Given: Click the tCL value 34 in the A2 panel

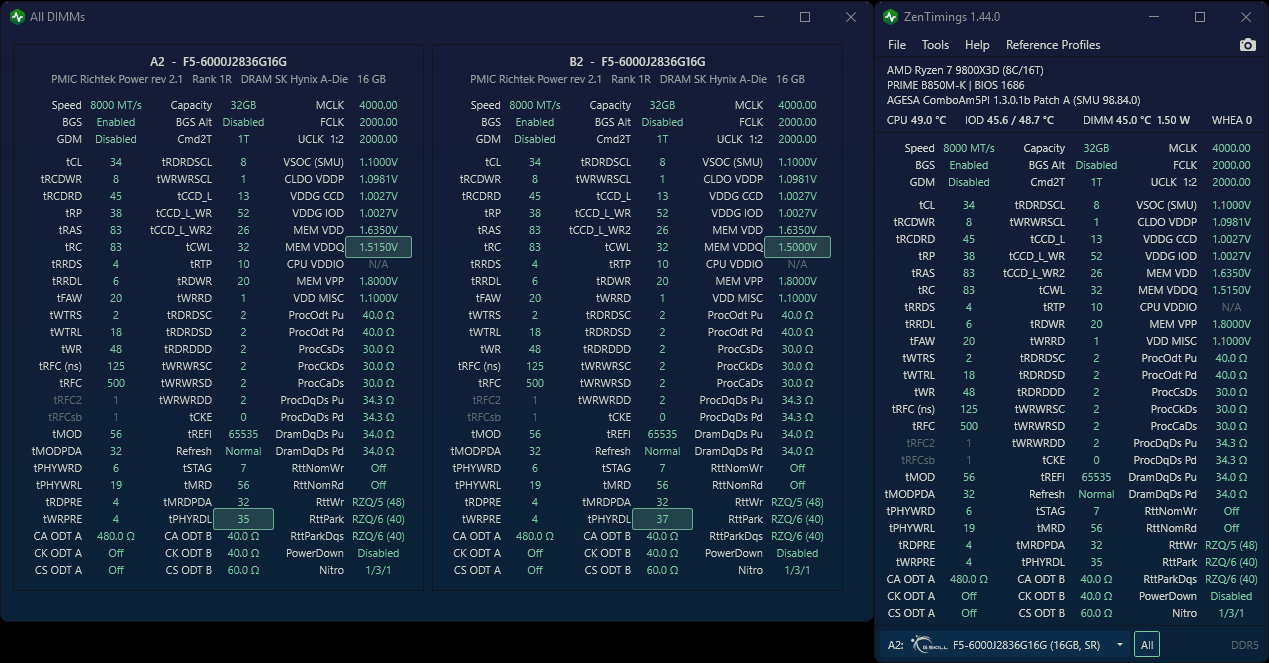Looking at the screenshot, I should [x=116, y=162].
